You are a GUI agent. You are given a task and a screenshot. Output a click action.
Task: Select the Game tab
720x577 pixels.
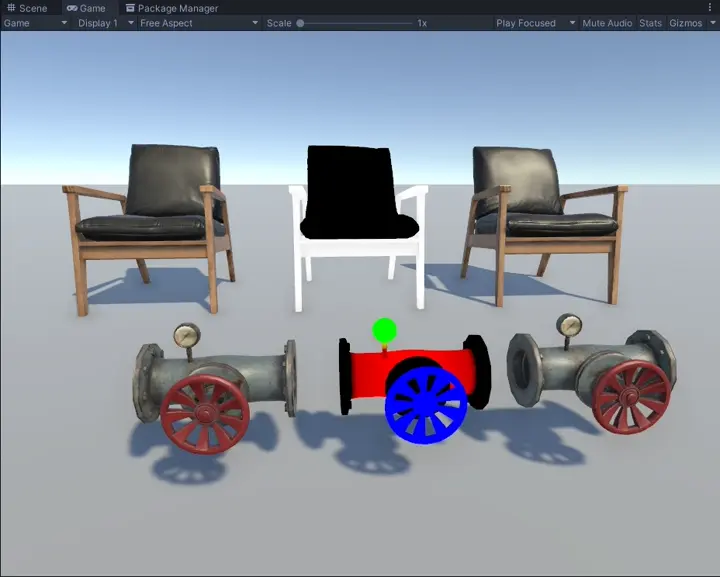pos(86,8)
